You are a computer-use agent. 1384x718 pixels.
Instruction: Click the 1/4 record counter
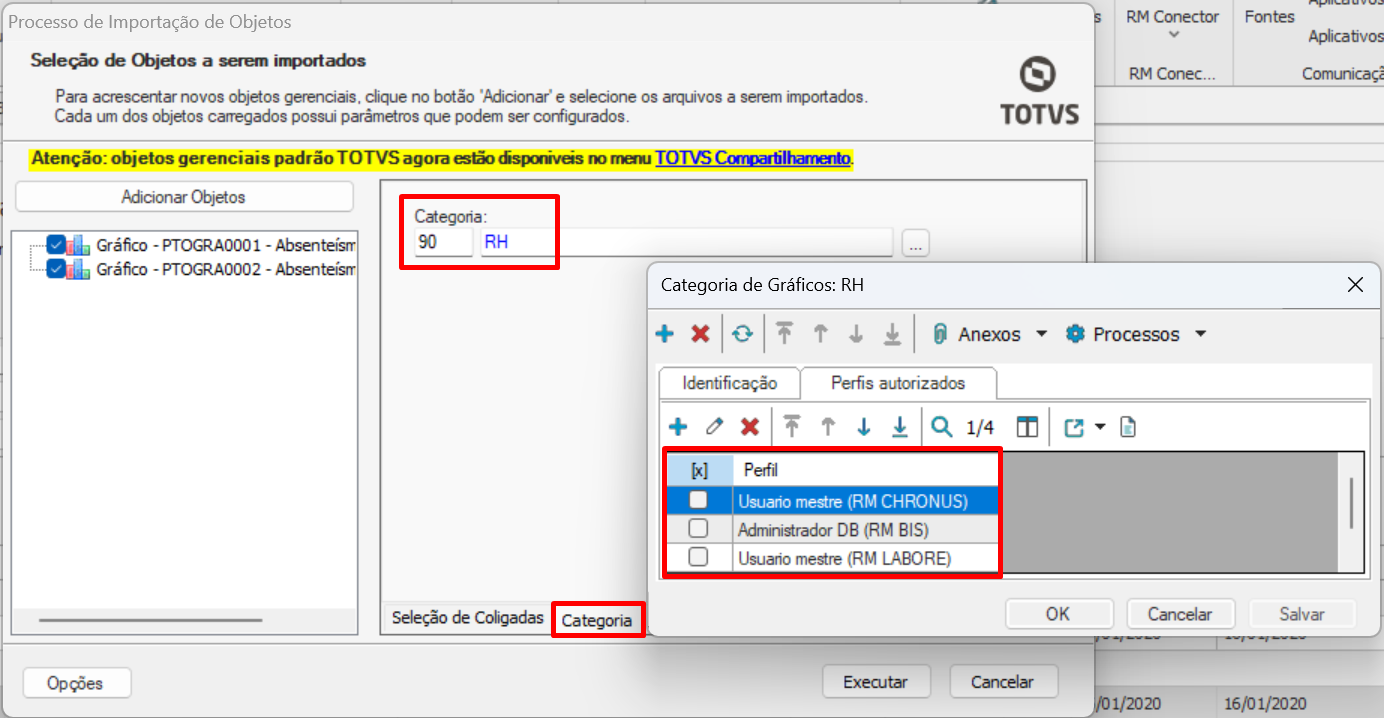(x=980, y=428)
